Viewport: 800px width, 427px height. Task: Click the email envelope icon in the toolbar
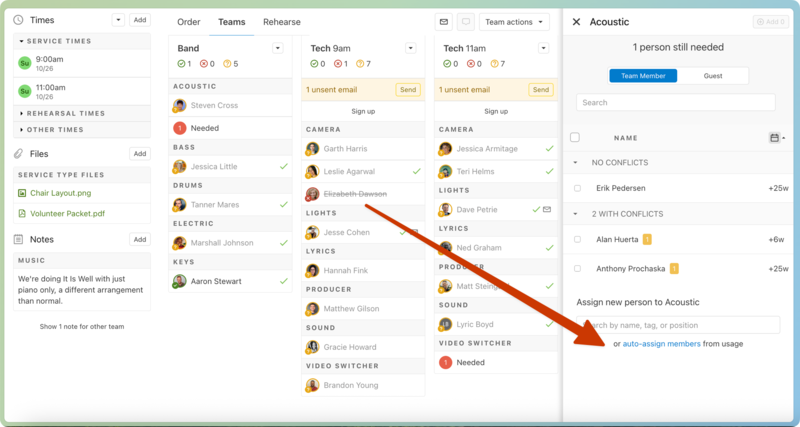click(x=444, y=22)
